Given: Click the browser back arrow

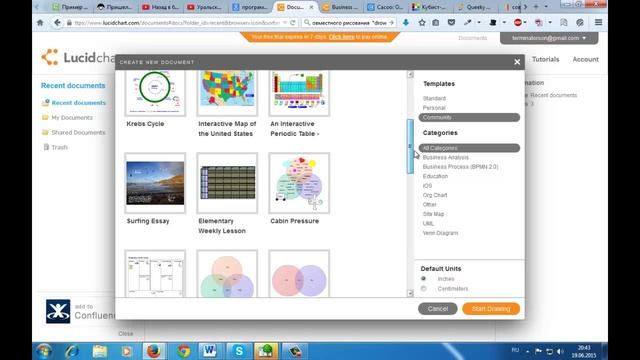Looking at the screenshot, I should click(57, 23).
